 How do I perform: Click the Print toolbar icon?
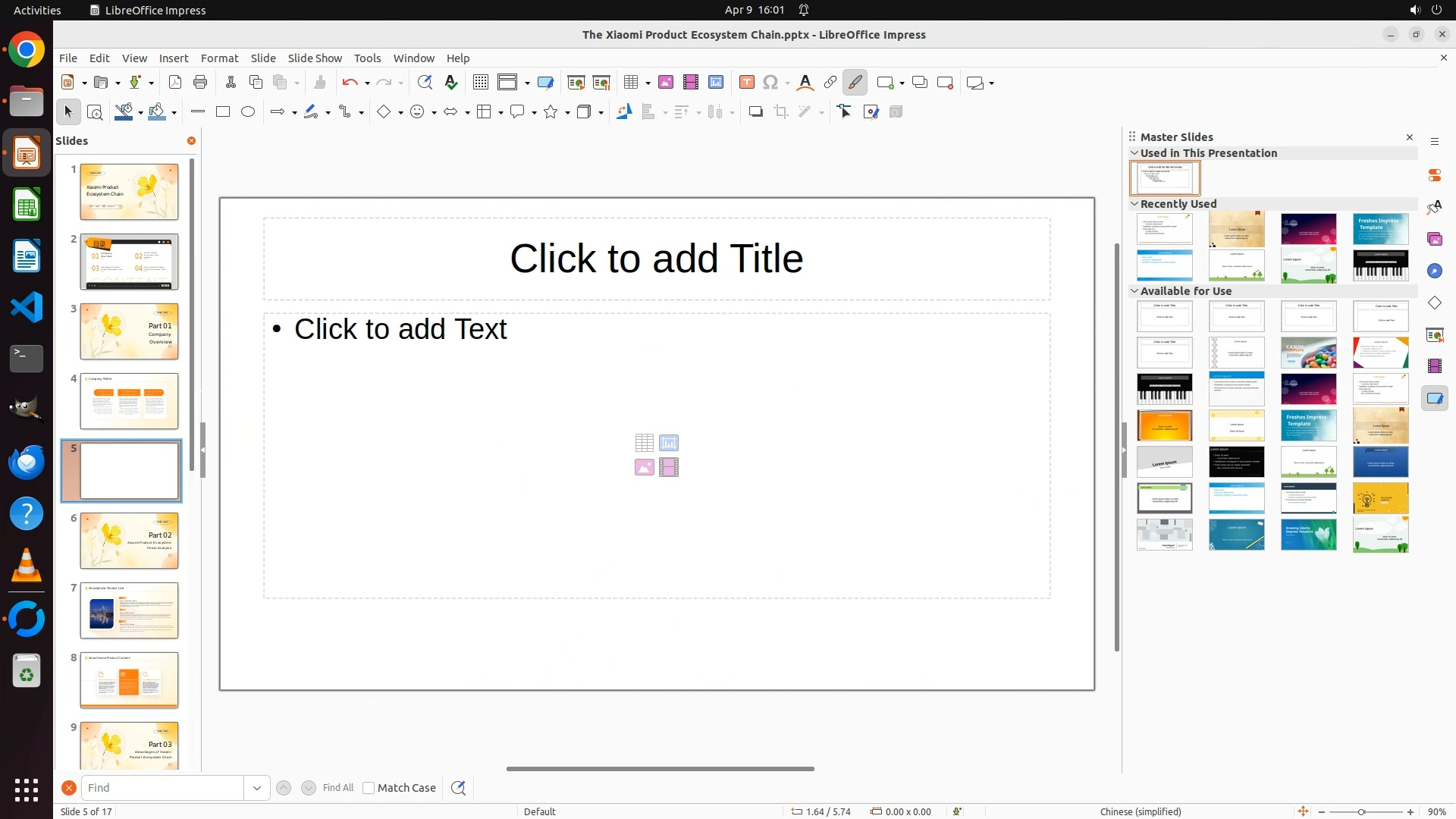pyautogui.click(x=200, y=82)
